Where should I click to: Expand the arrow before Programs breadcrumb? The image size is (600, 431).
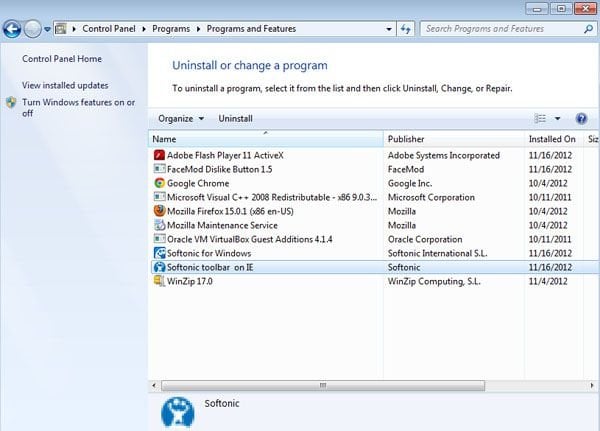tap(144, 29)
